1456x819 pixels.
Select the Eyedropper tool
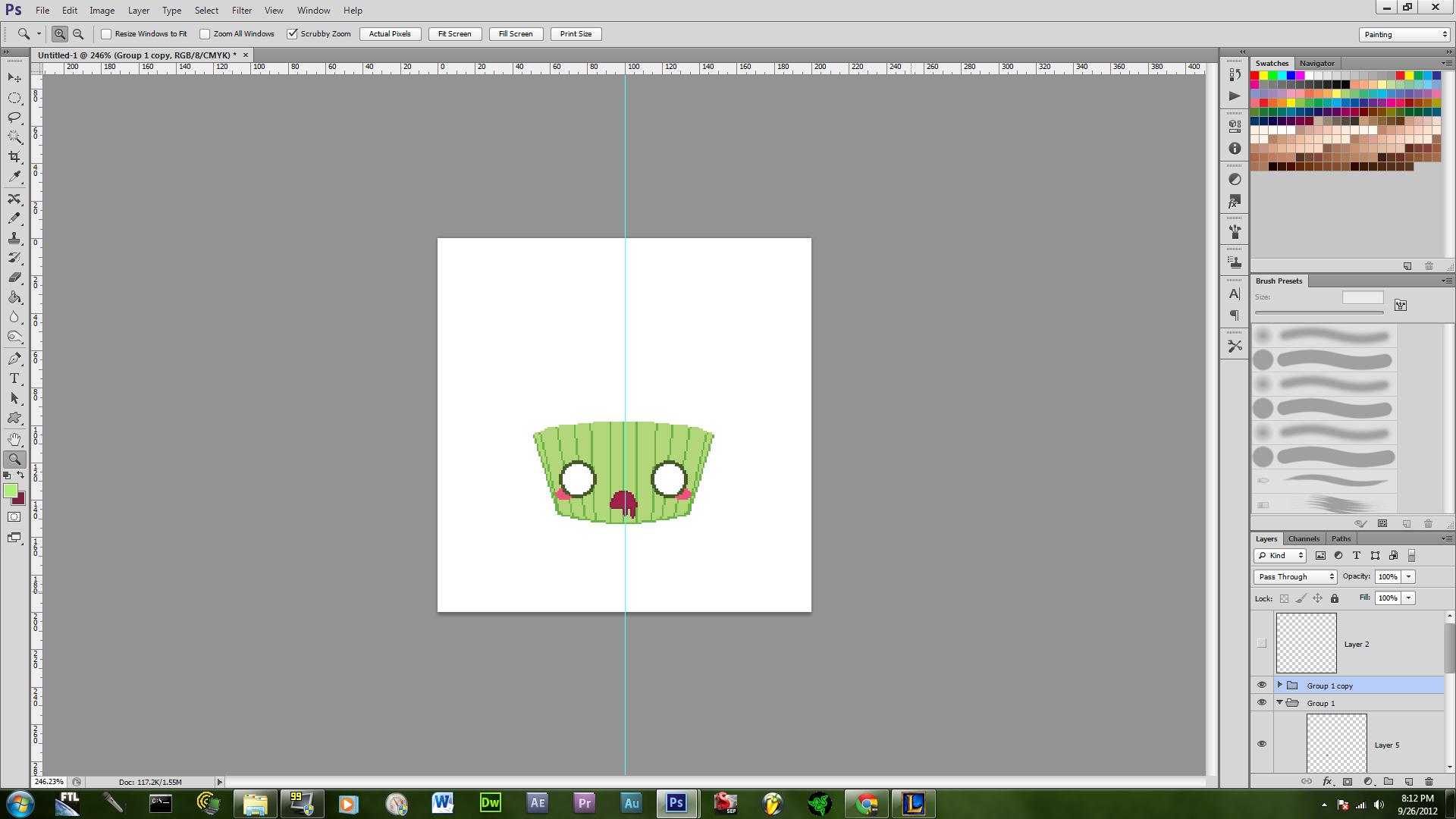click(14, 177)
